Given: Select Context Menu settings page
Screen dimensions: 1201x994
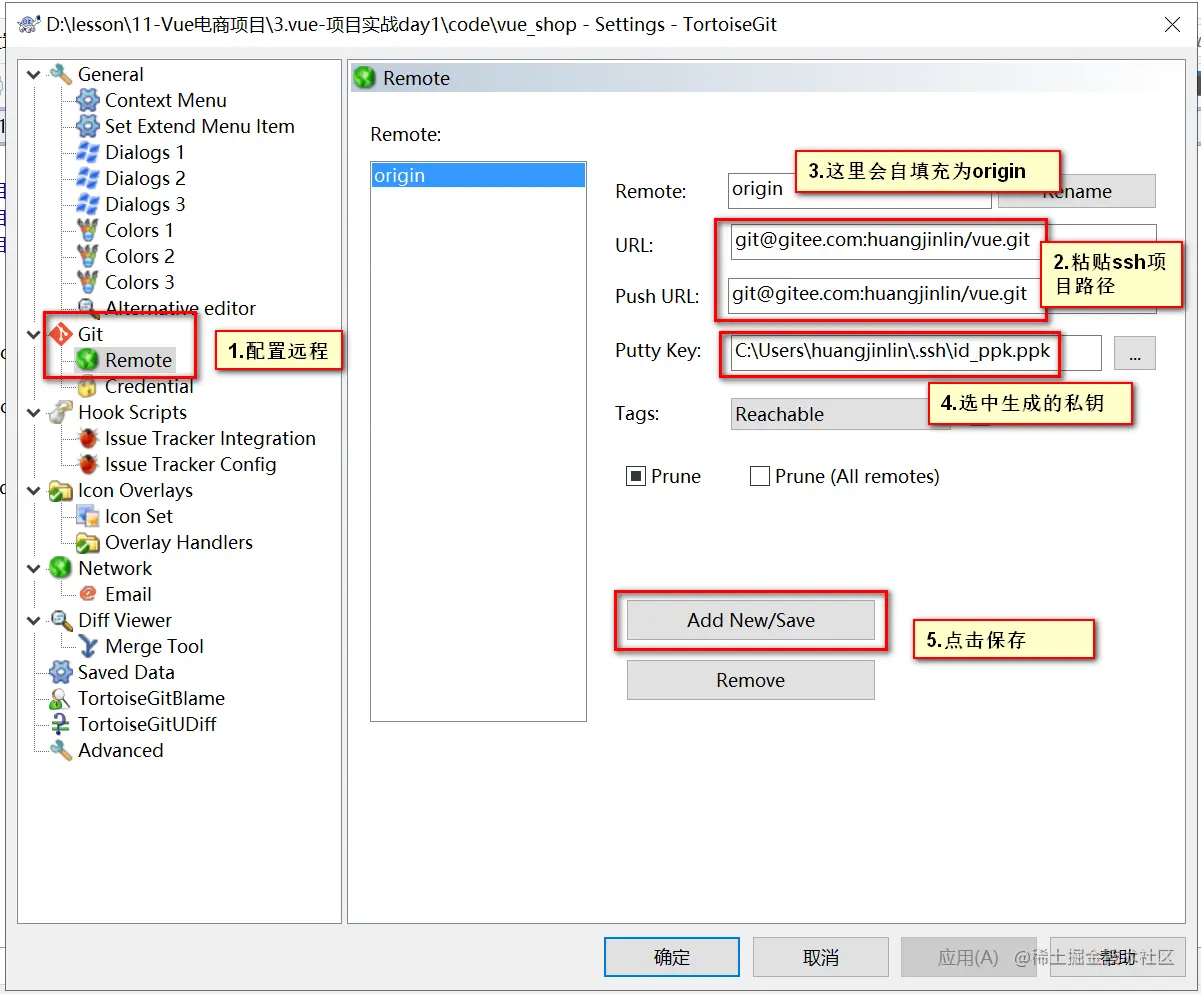Looking at the screenshot, I should tap(166, 100).
